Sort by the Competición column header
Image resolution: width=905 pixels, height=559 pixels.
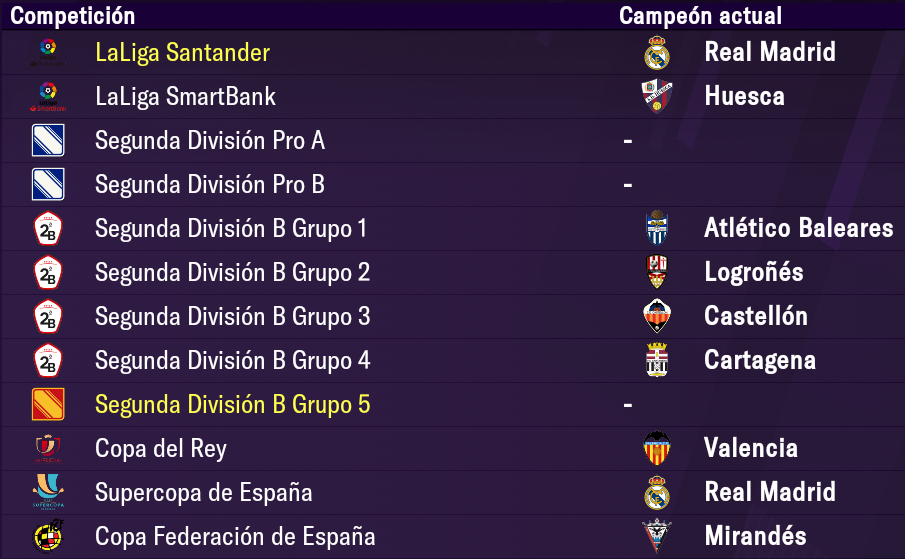pyautogui.click(x=73, y=16)
